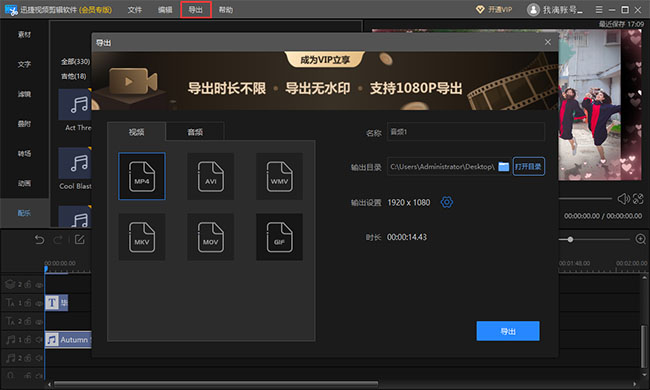The height and width of the screenshot is (390, 650).
Task: Open the 文字 sidebar panel
Action: pos(24,64)
